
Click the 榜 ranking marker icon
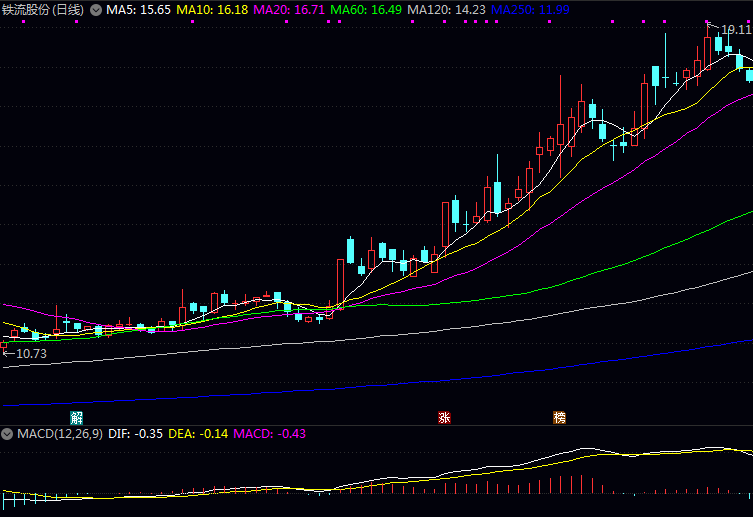pyautogui.click(x=560, y=417)
